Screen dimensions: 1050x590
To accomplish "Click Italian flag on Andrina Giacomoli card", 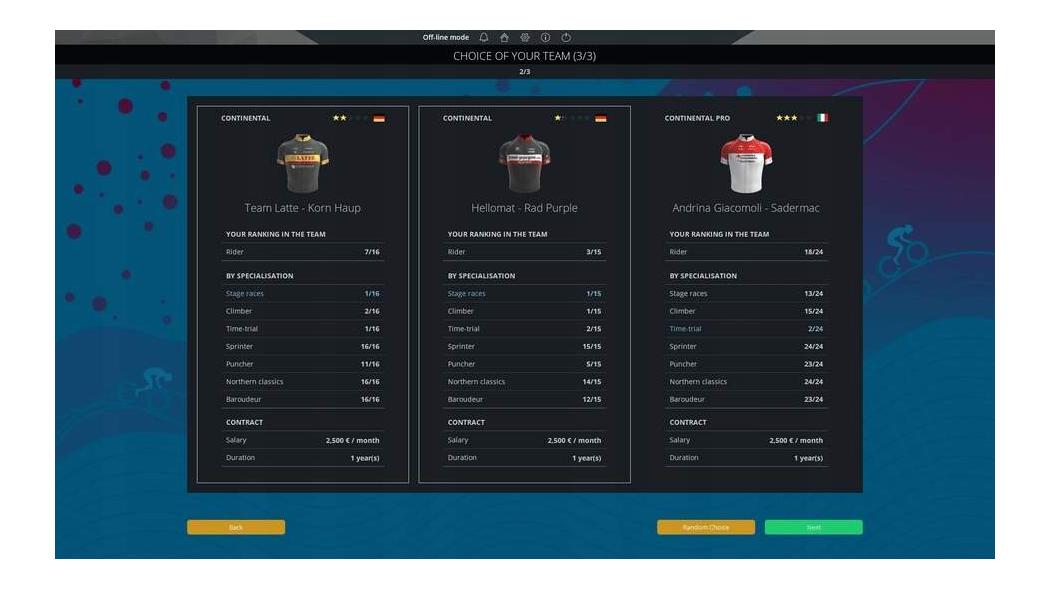I will [822, 118].
